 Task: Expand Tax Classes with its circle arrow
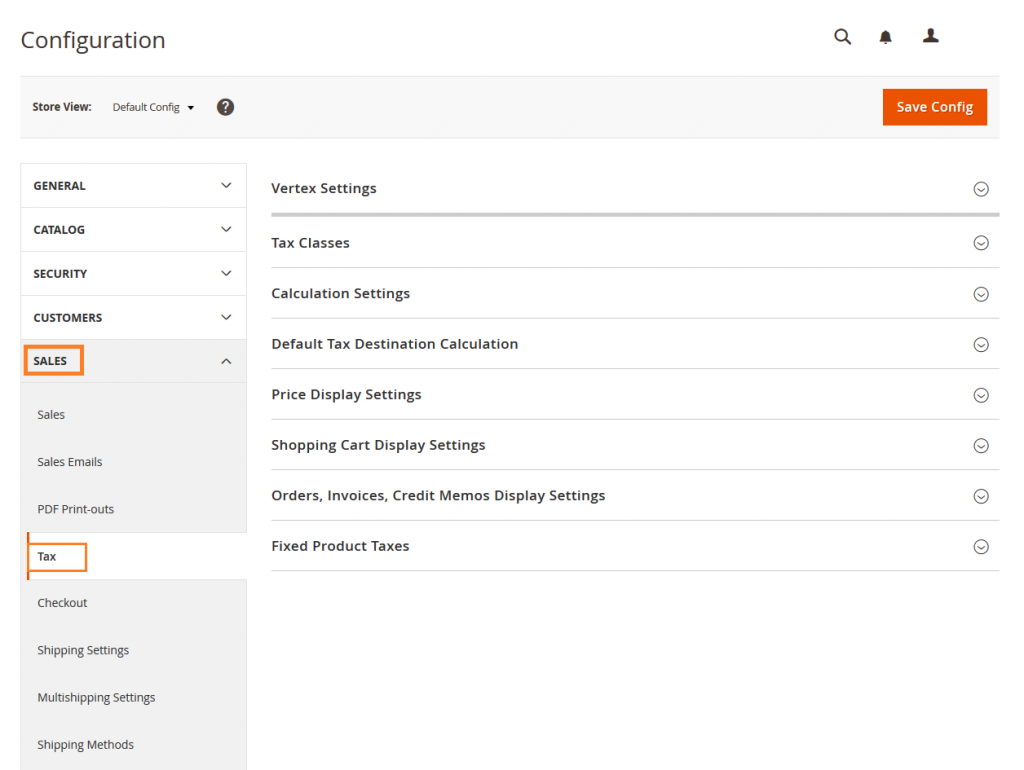pyautogui.click(x=981, y=243)
